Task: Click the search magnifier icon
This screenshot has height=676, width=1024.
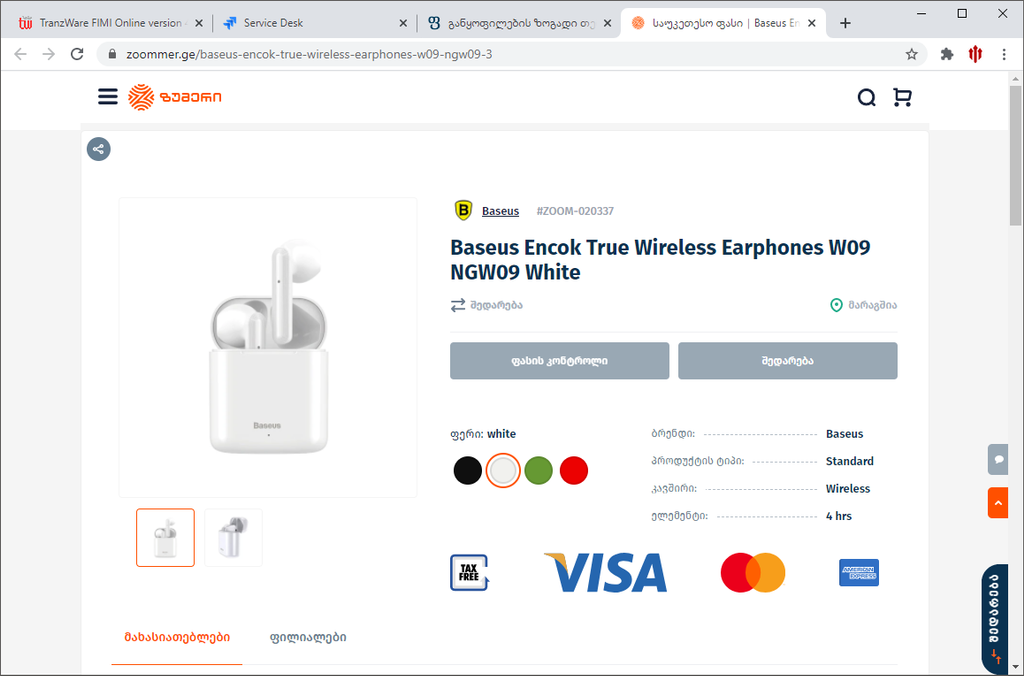Action: click(x=867, y=97)
